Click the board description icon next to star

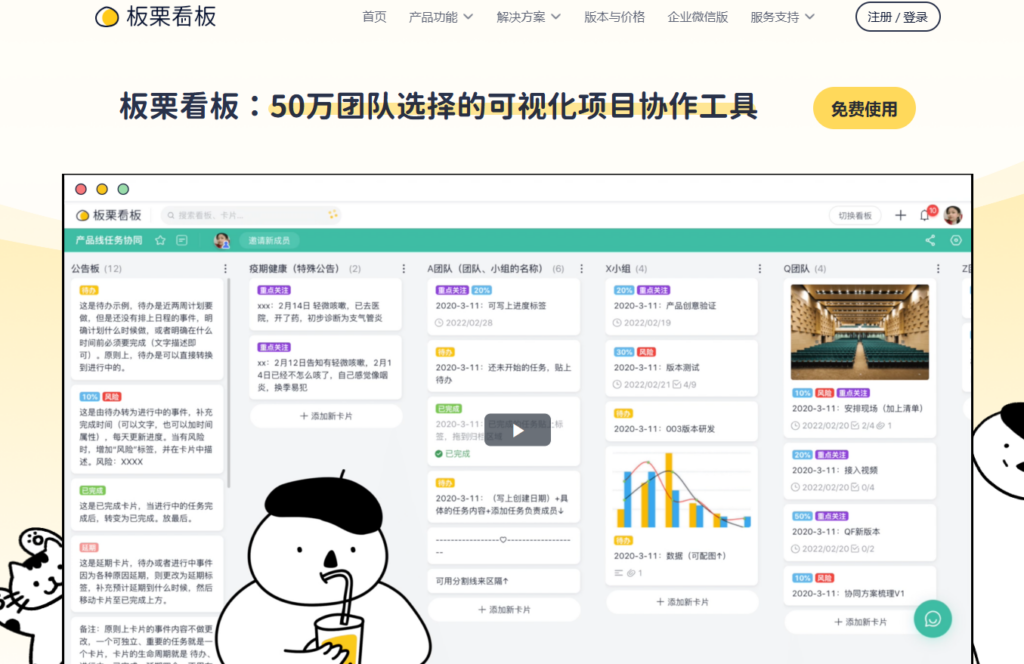tap(182, 240)
